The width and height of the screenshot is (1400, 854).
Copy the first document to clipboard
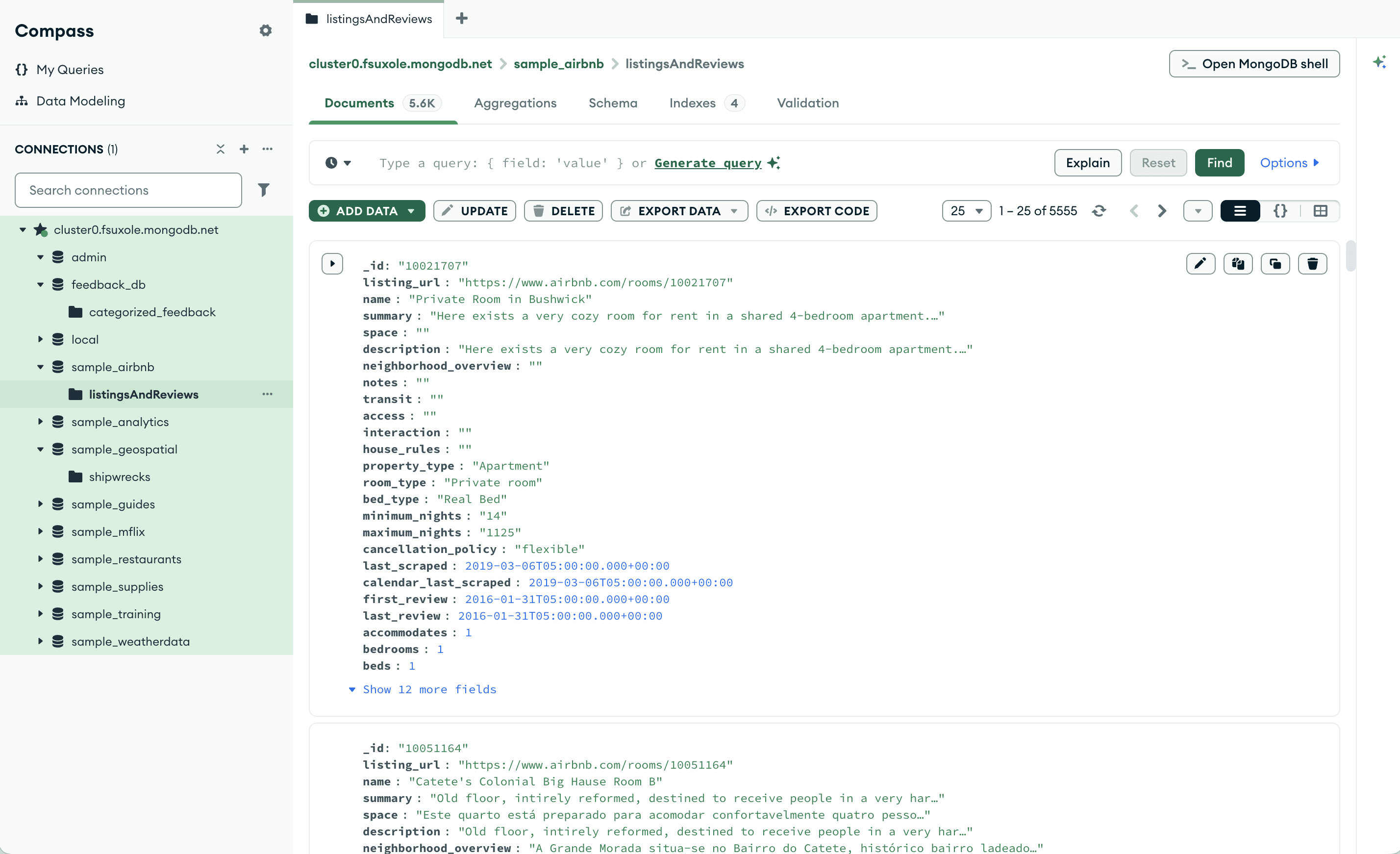1237,264
